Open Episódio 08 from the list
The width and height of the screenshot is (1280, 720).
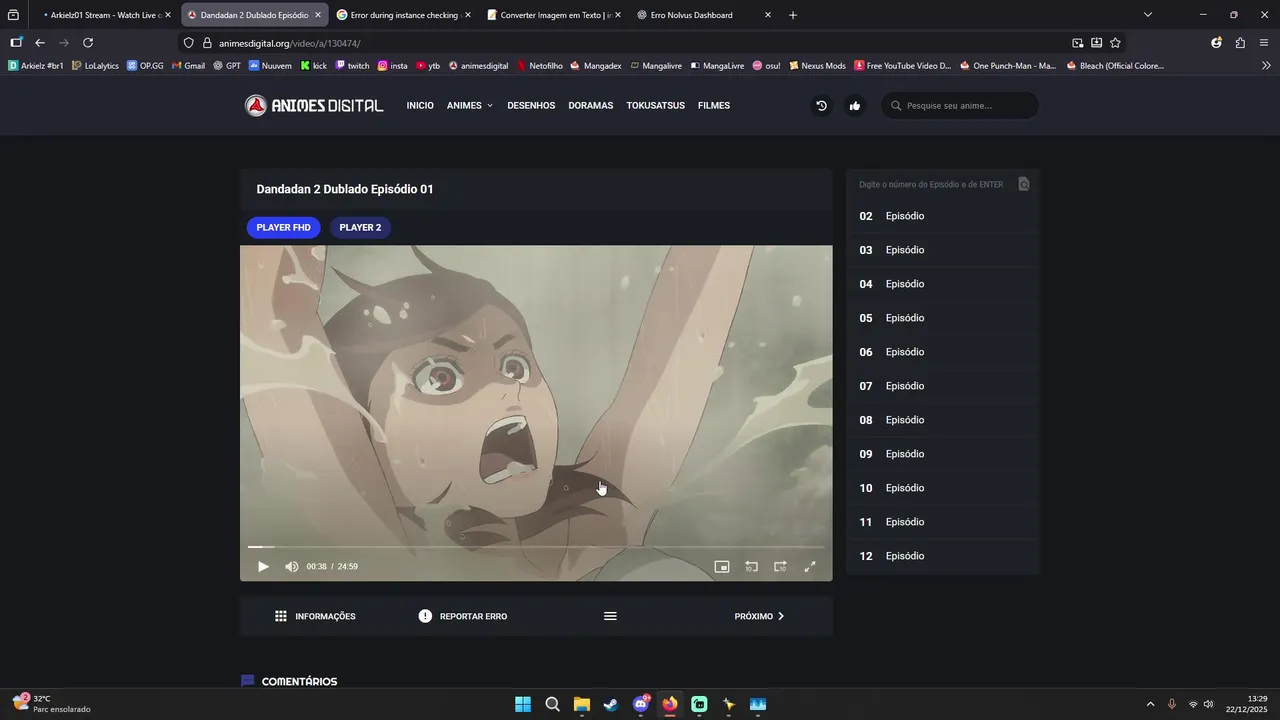pyautogui.click(x=943, y=420)
